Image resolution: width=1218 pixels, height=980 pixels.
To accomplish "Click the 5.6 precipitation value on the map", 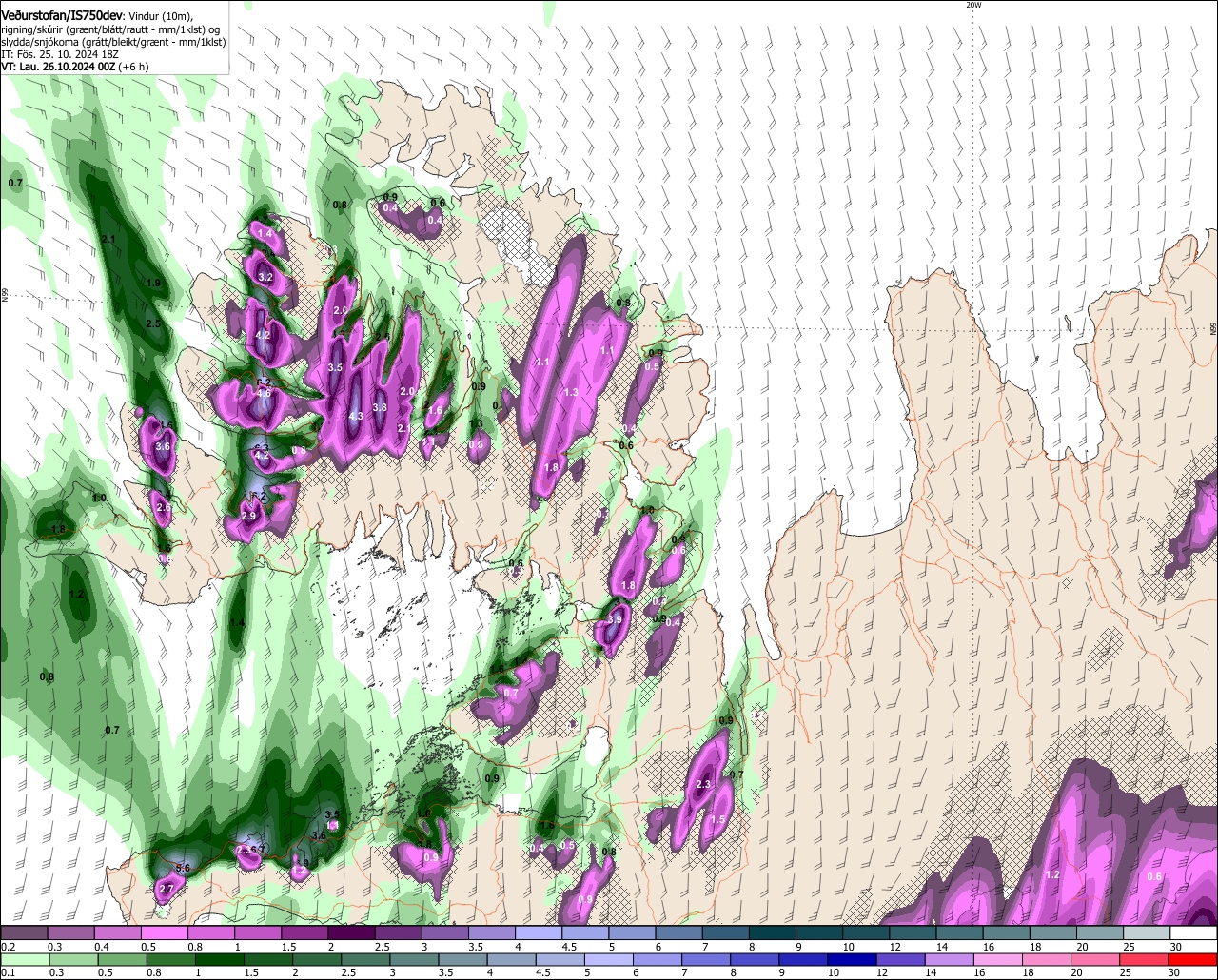I will 184,868.
